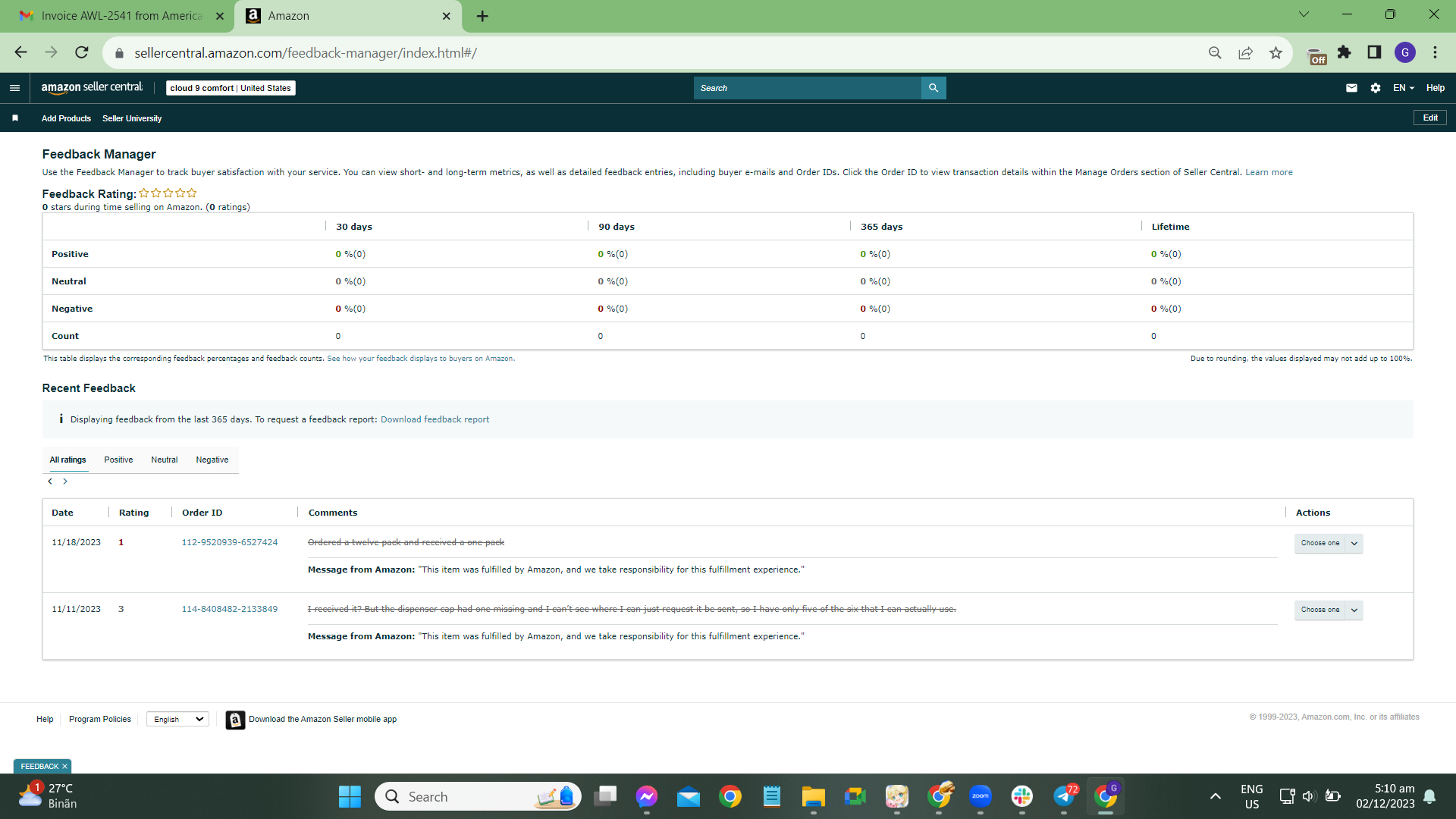1456x819 pixels.
Task: Expand Choose one action for 11/18/2023 feedback
Action: tap(1329, 543)
